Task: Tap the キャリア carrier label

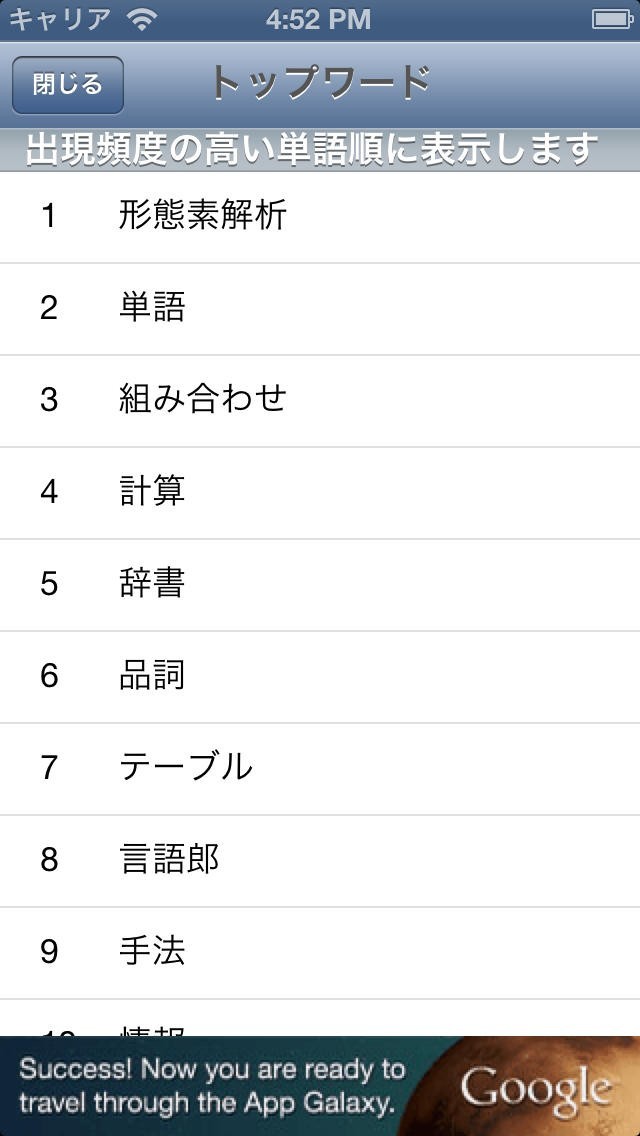Action: click(60, 19)
